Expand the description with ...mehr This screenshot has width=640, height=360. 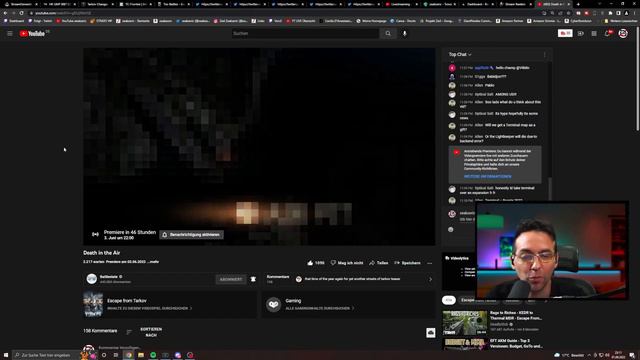coord(153,262)
